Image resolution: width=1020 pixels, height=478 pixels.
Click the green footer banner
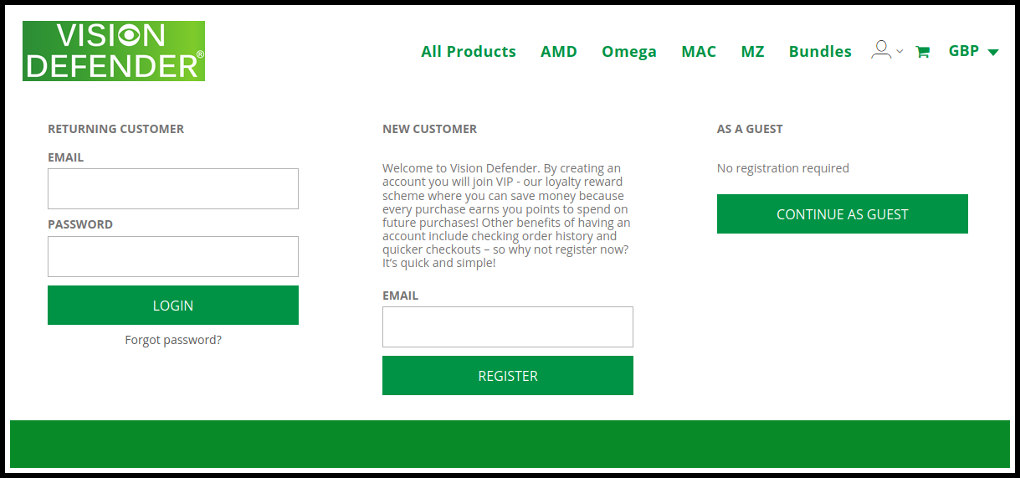(510, 444)
